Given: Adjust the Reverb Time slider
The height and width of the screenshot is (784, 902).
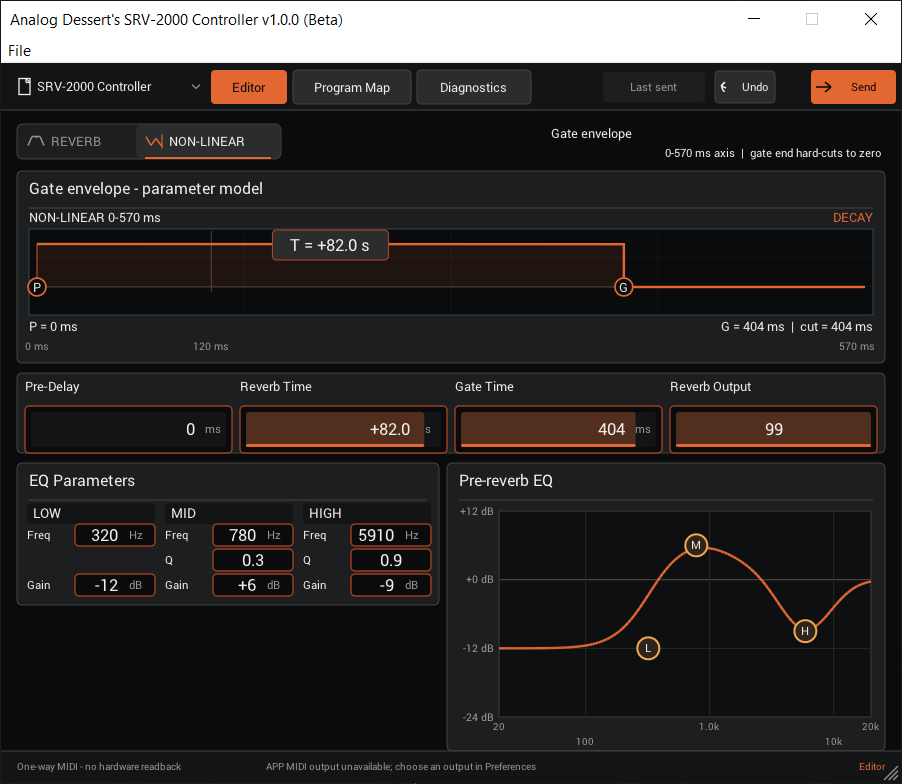Looking at the screenshot, I should [x=343, y=429].
